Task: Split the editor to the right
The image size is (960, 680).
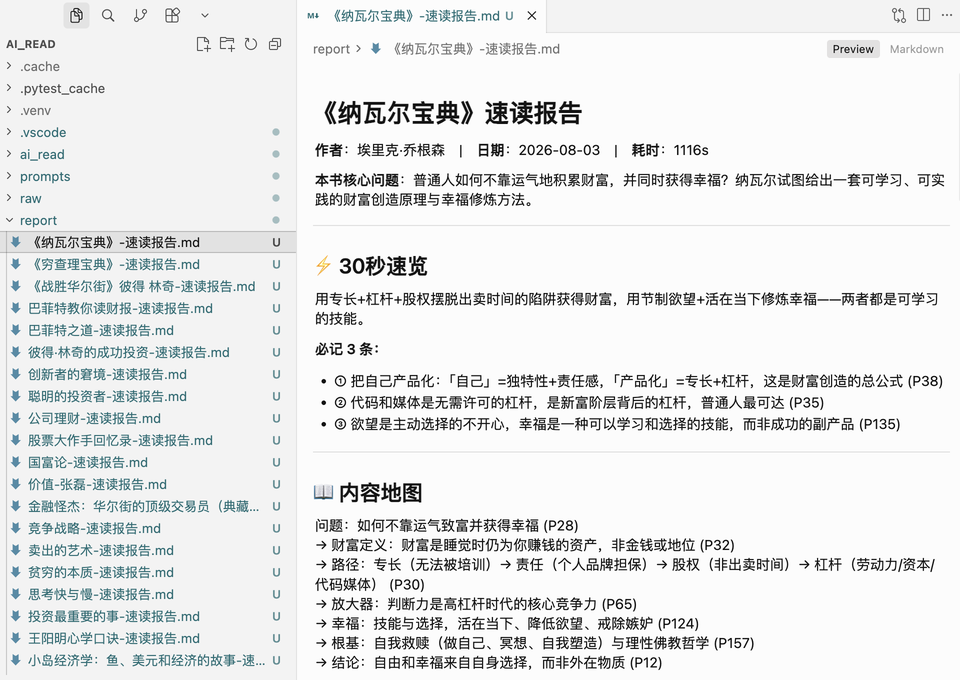Action: click(923, 15)
